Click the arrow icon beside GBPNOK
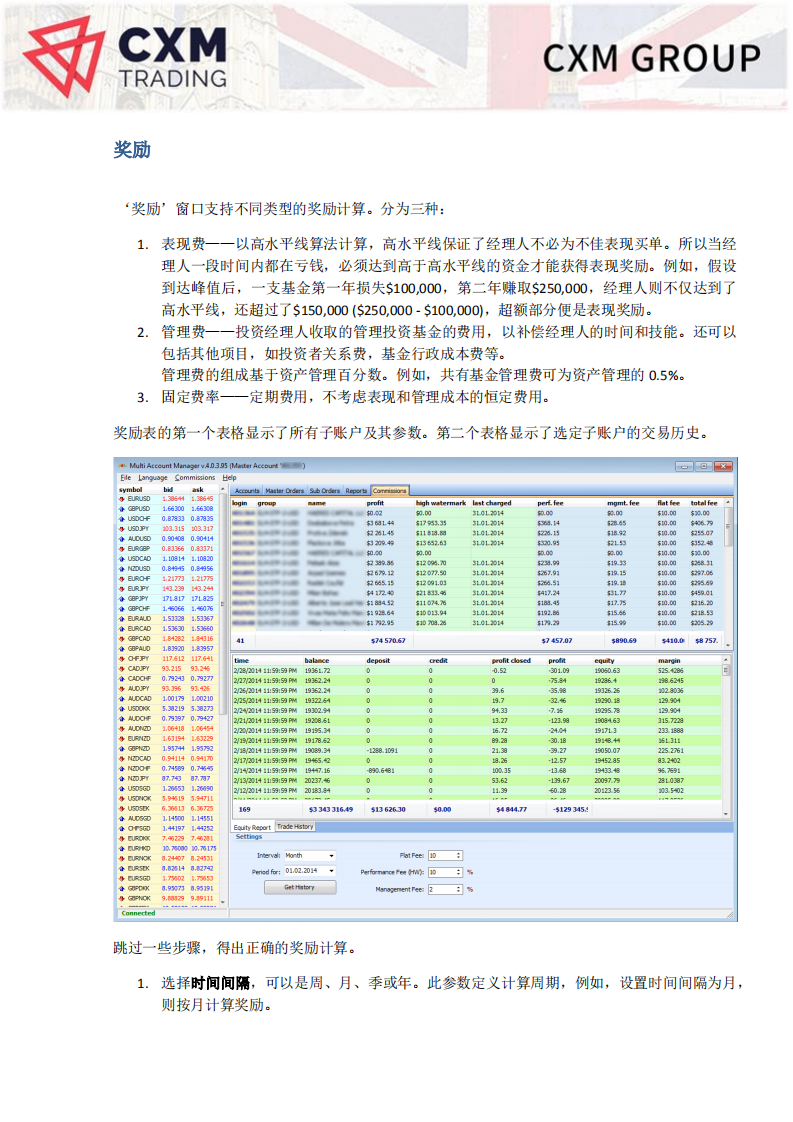 click(x=122, y=898)
